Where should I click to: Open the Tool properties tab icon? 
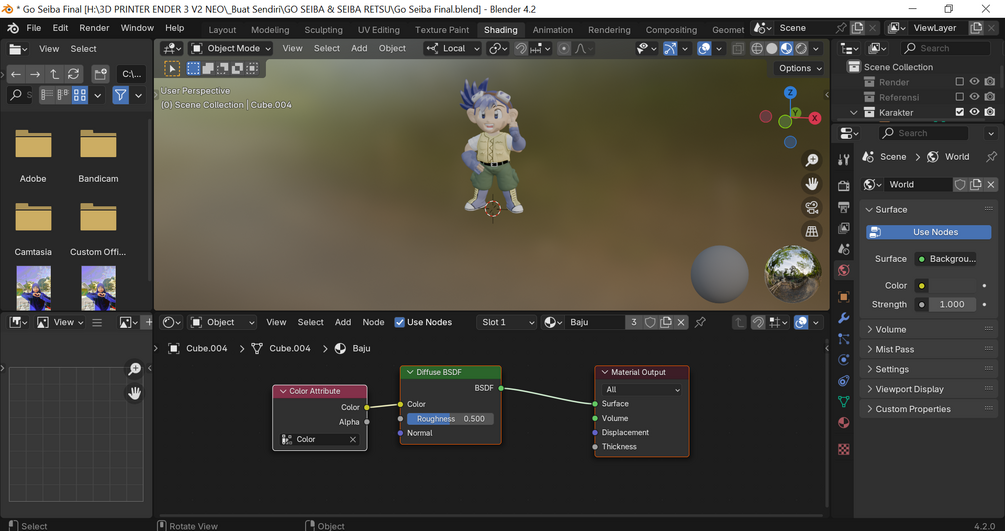click(843, 160)
